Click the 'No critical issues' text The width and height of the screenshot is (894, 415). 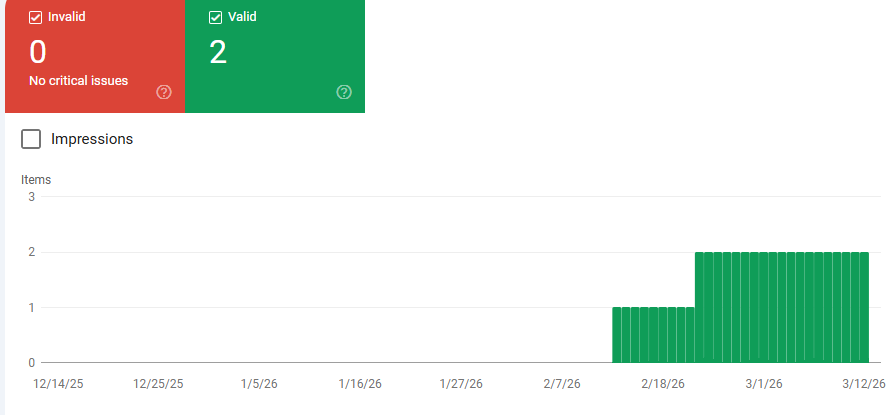pos(79,80)
